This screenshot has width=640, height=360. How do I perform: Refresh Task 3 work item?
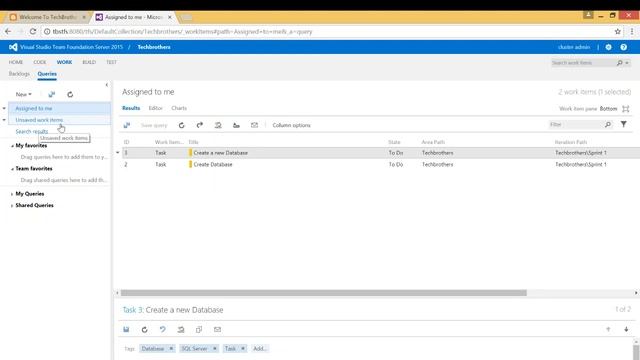(x=144, y=329)
